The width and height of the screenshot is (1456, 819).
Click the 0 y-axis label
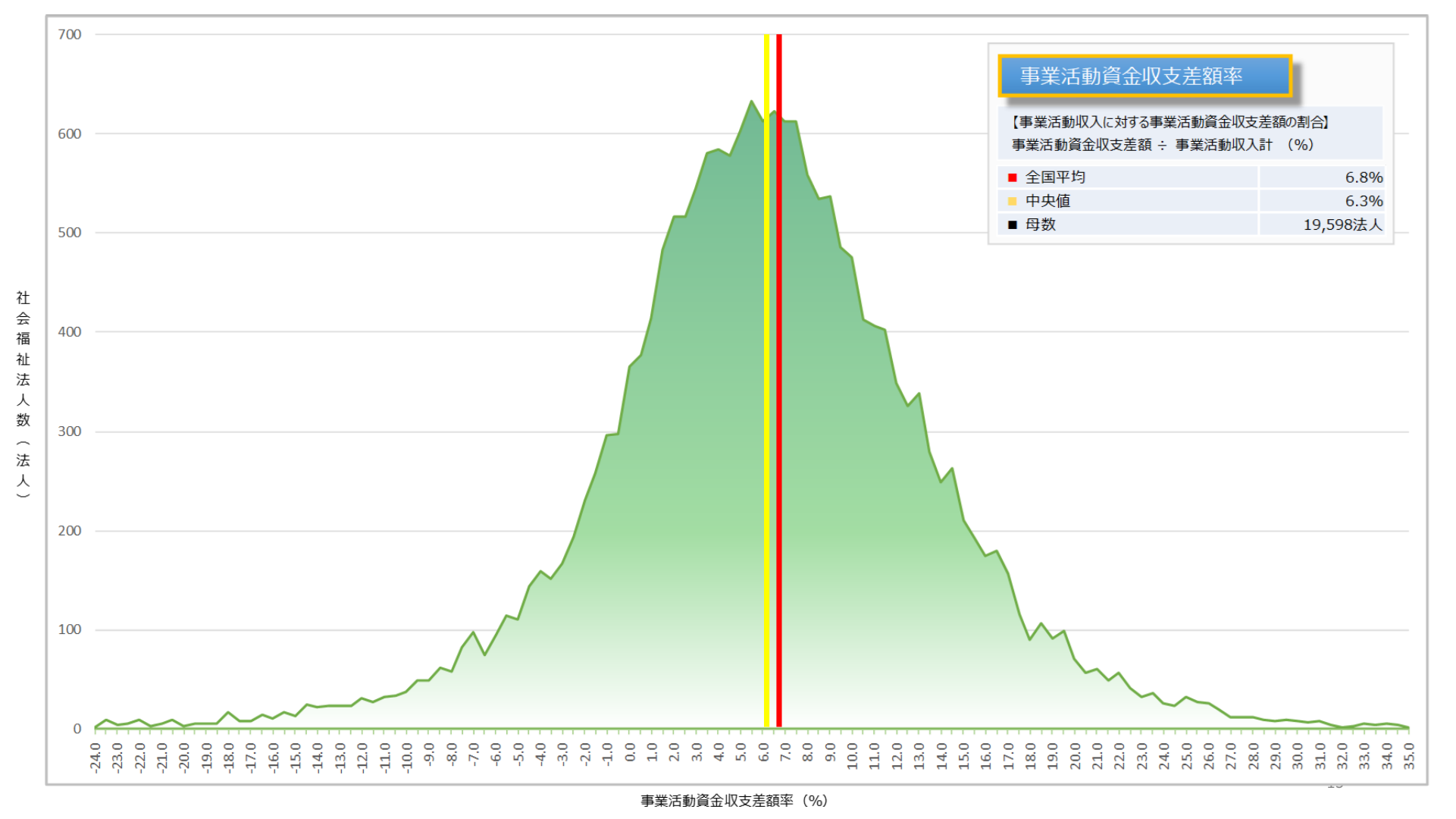point(77,729)
